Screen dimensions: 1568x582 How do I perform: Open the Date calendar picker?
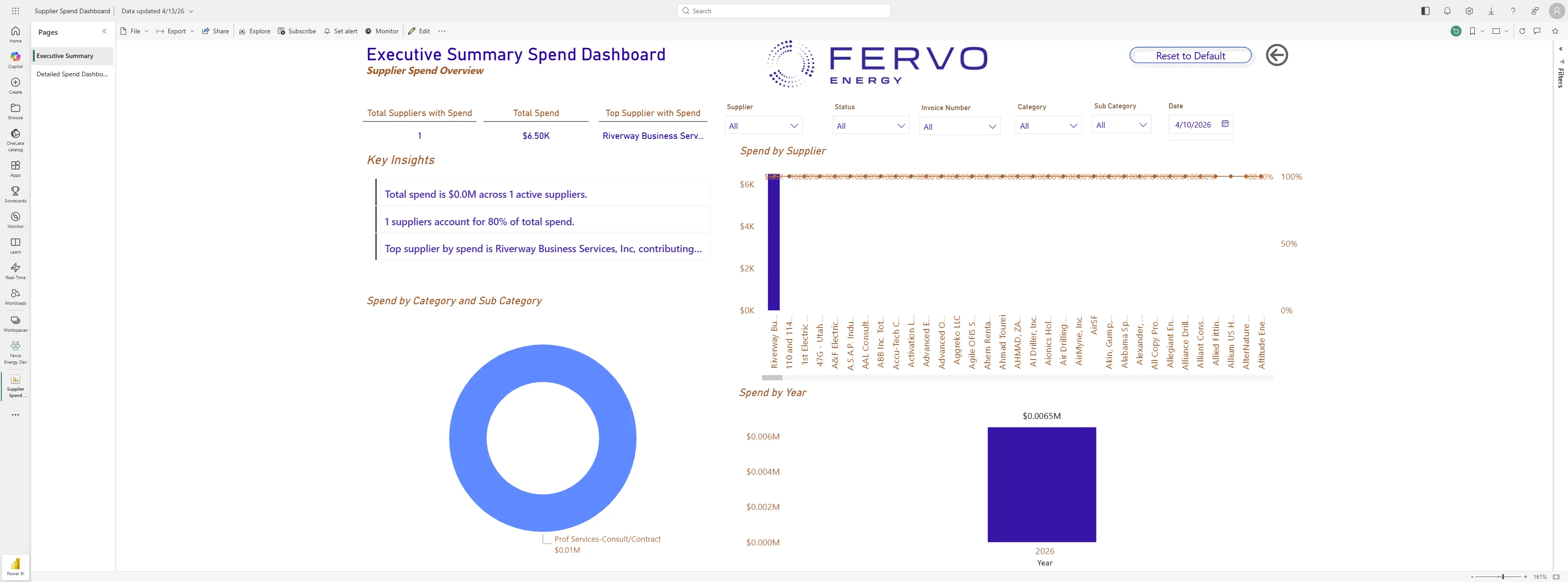1225,124
